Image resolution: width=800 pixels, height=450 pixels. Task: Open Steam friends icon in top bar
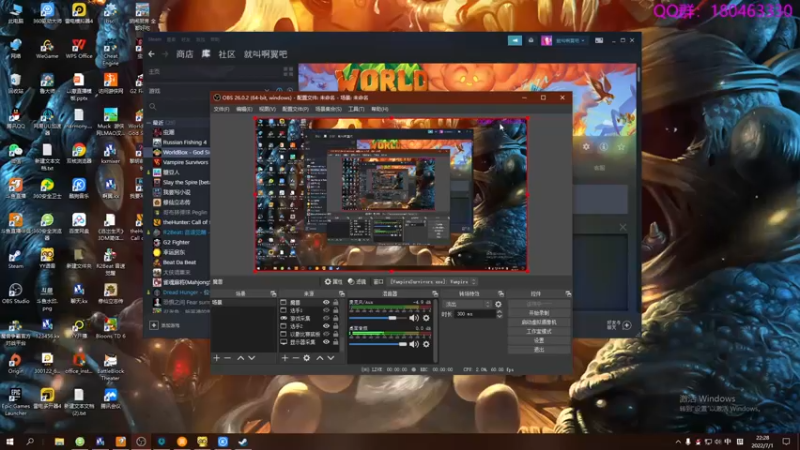(531, 40)
